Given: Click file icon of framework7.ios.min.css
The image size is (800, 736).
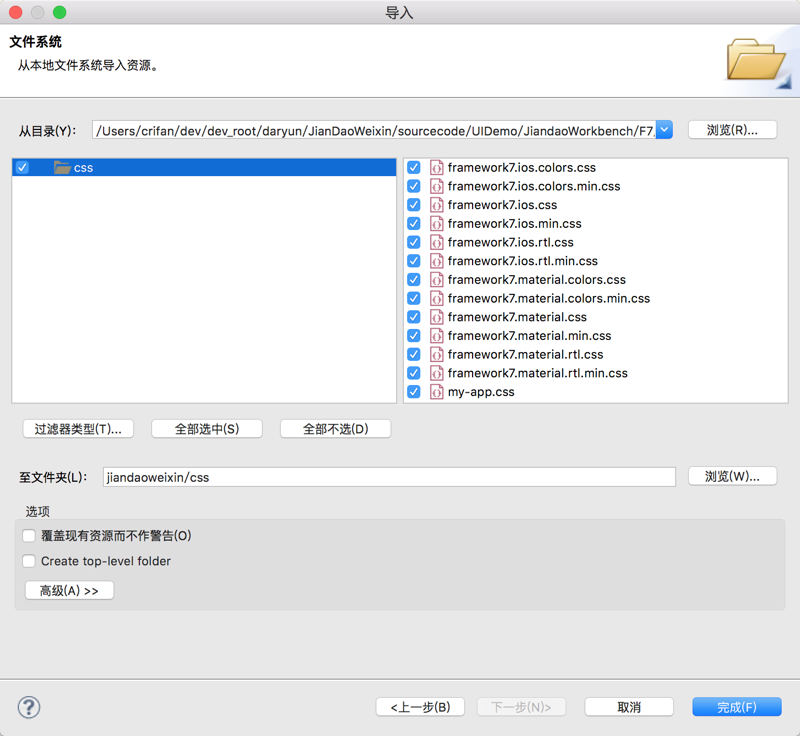Looking at the screenshot, I should [436, 223].
